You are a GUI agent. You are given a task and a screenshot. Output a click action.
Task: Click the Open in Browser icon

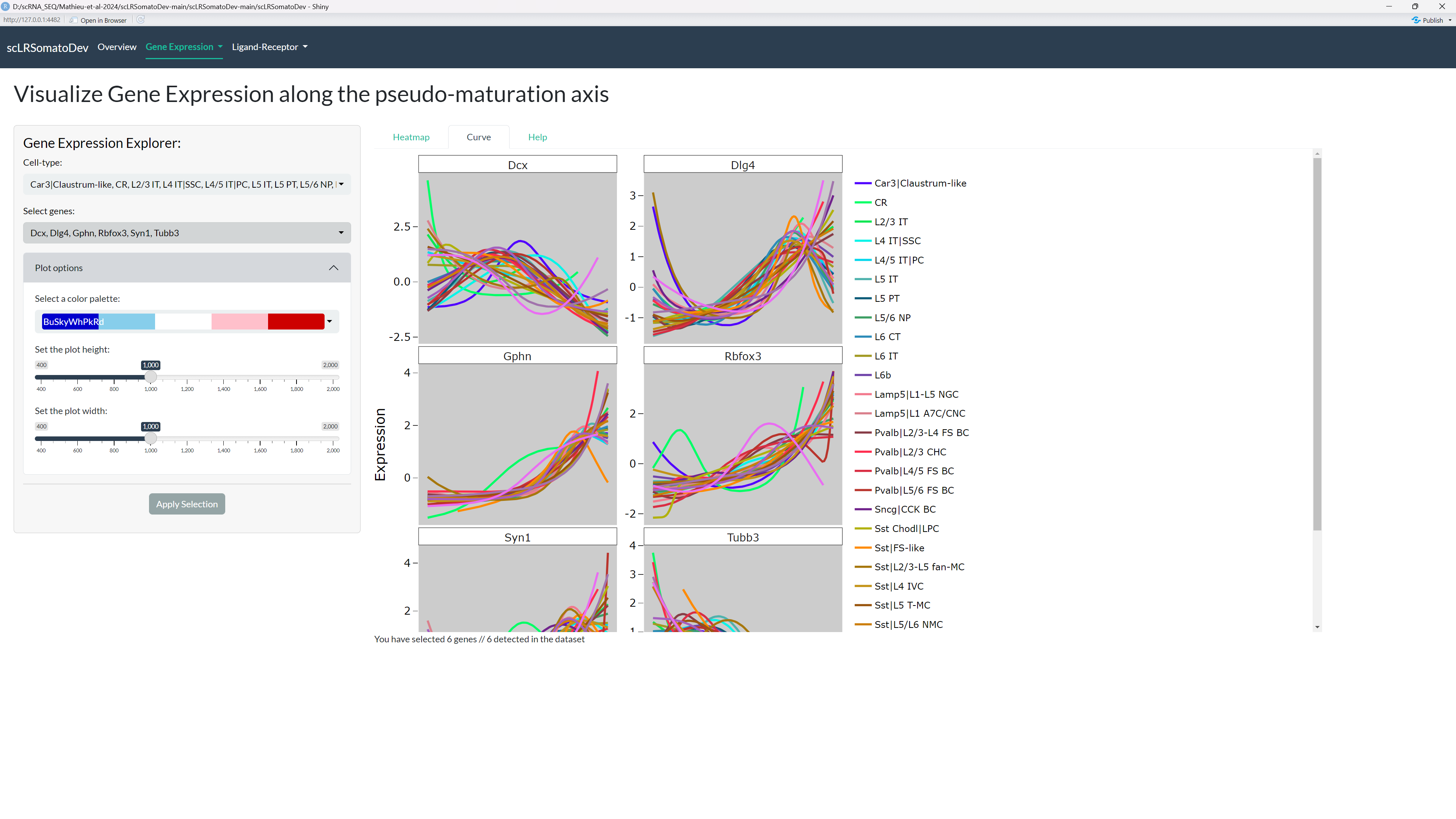(74, 20)
